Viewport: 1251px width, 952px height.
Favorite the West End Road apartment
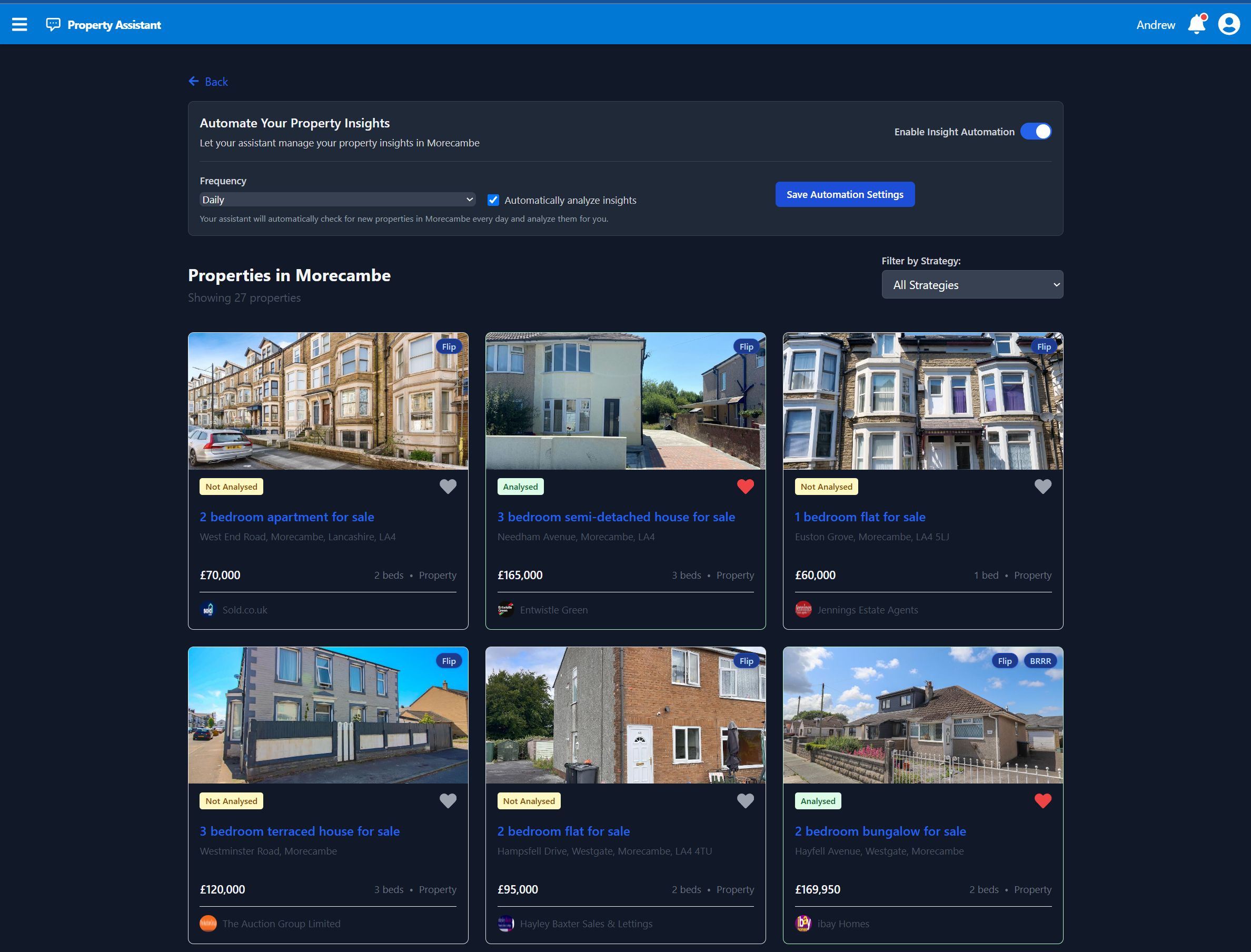pos(448,486)
